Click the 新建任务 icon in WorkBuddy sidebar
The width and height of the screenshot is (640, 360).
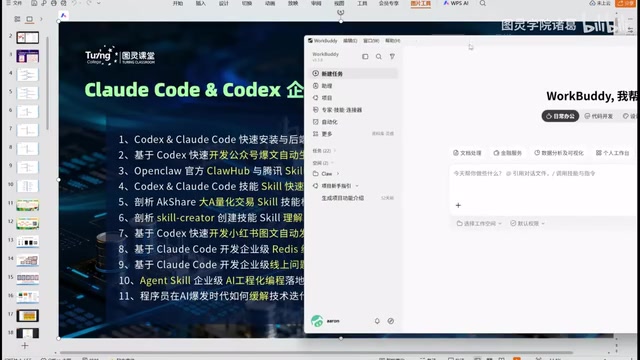316,73
